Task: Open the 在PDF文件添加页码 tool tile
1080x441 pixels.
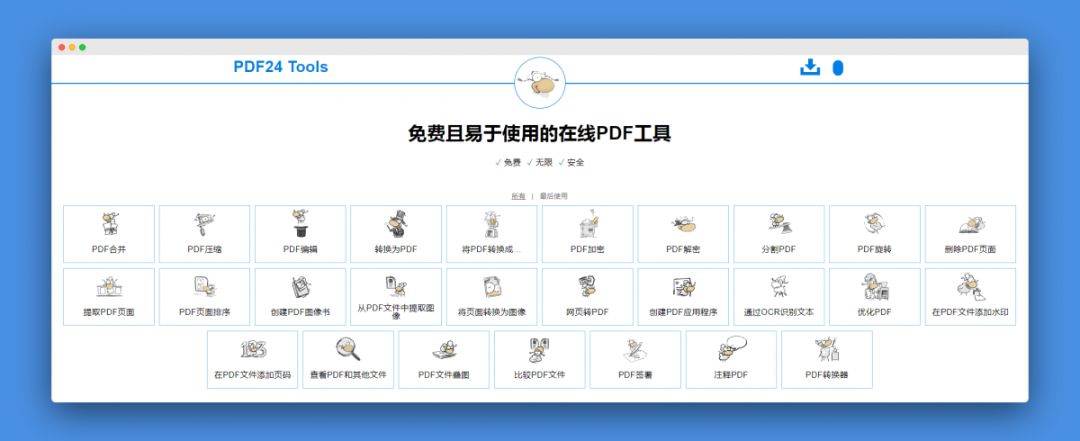Action: tap(253, 360)
